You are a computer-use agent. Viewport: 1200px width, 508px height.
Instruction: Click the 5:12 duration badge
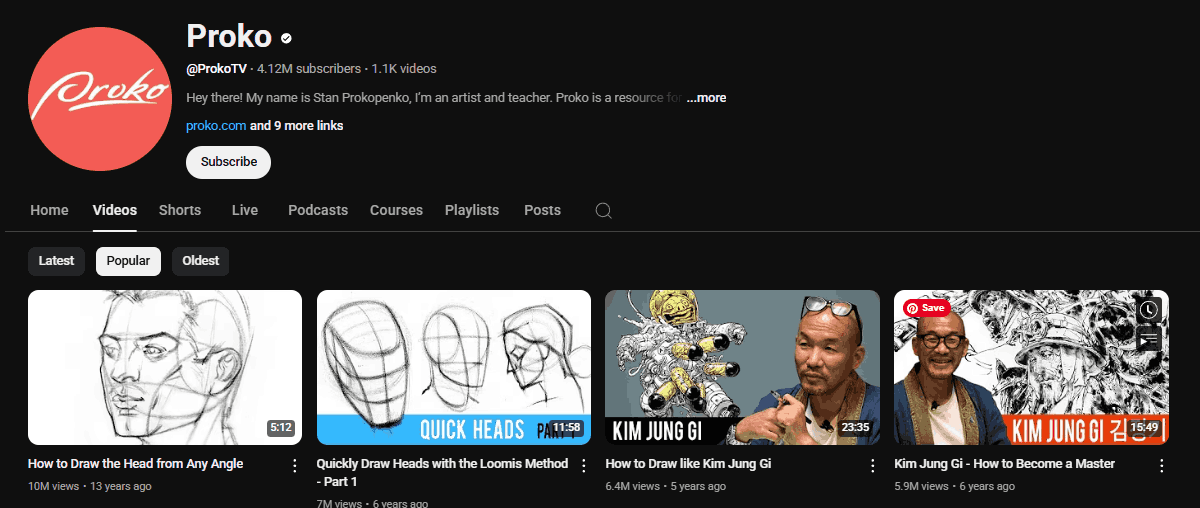coord(281,428)
